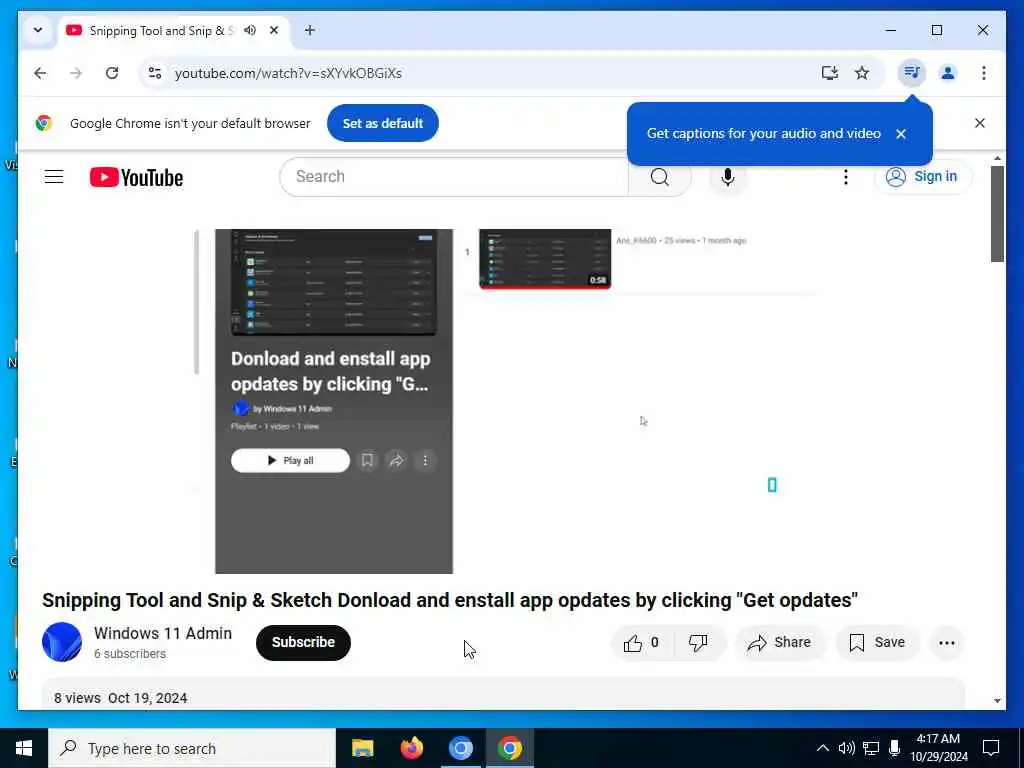
Task: Dismiss the default browser infobar
Action: click(x=980, y=123)
